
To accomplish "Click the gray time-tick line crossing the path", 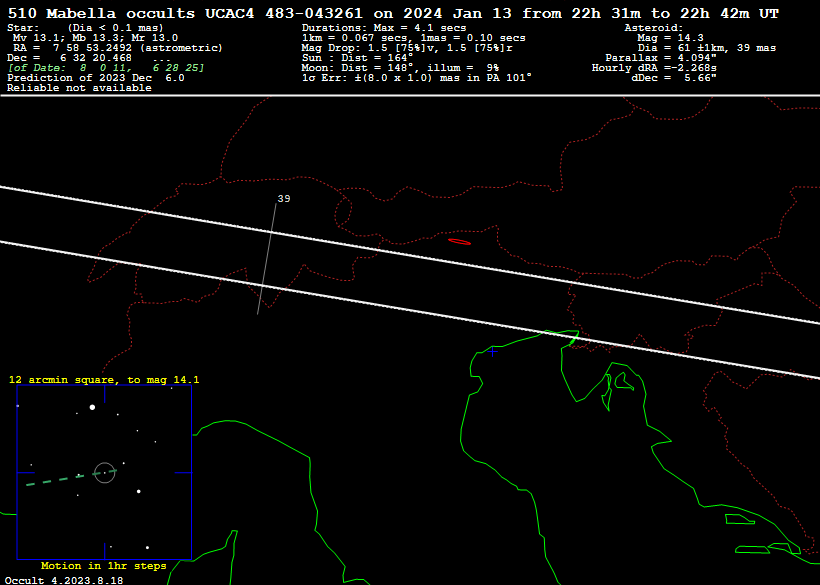I will pyautogui.click(x=267, y=259).
